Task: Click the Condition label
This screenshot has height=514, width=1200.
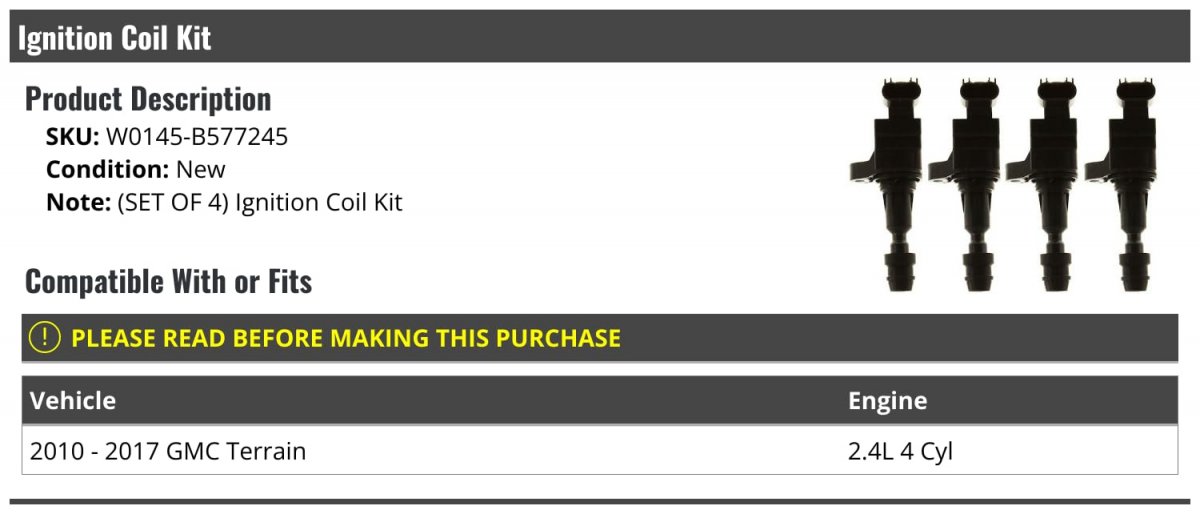Action: pyautogui.click(x=108, y=169)
